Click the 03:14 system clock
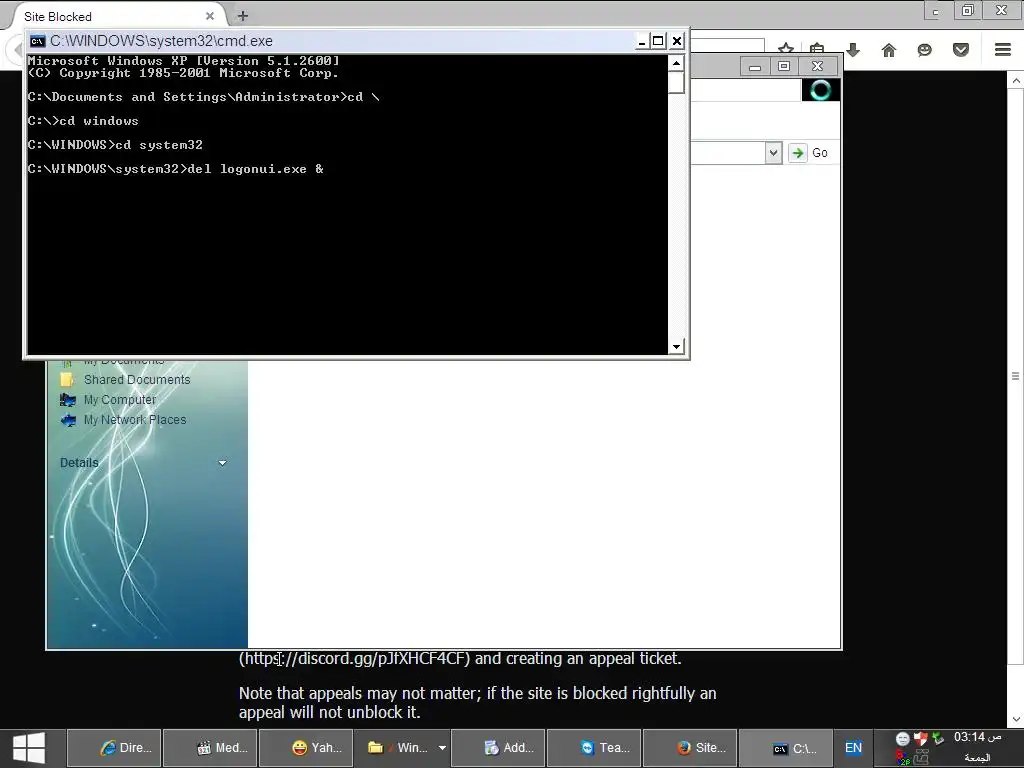 coord(977,737)
